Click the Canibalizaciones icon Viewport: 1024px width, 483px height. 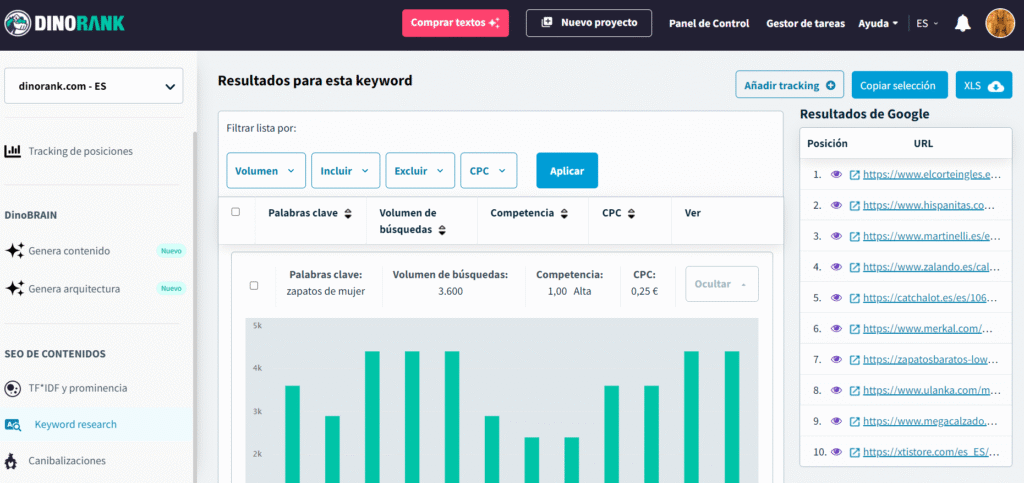pos(11,461)
